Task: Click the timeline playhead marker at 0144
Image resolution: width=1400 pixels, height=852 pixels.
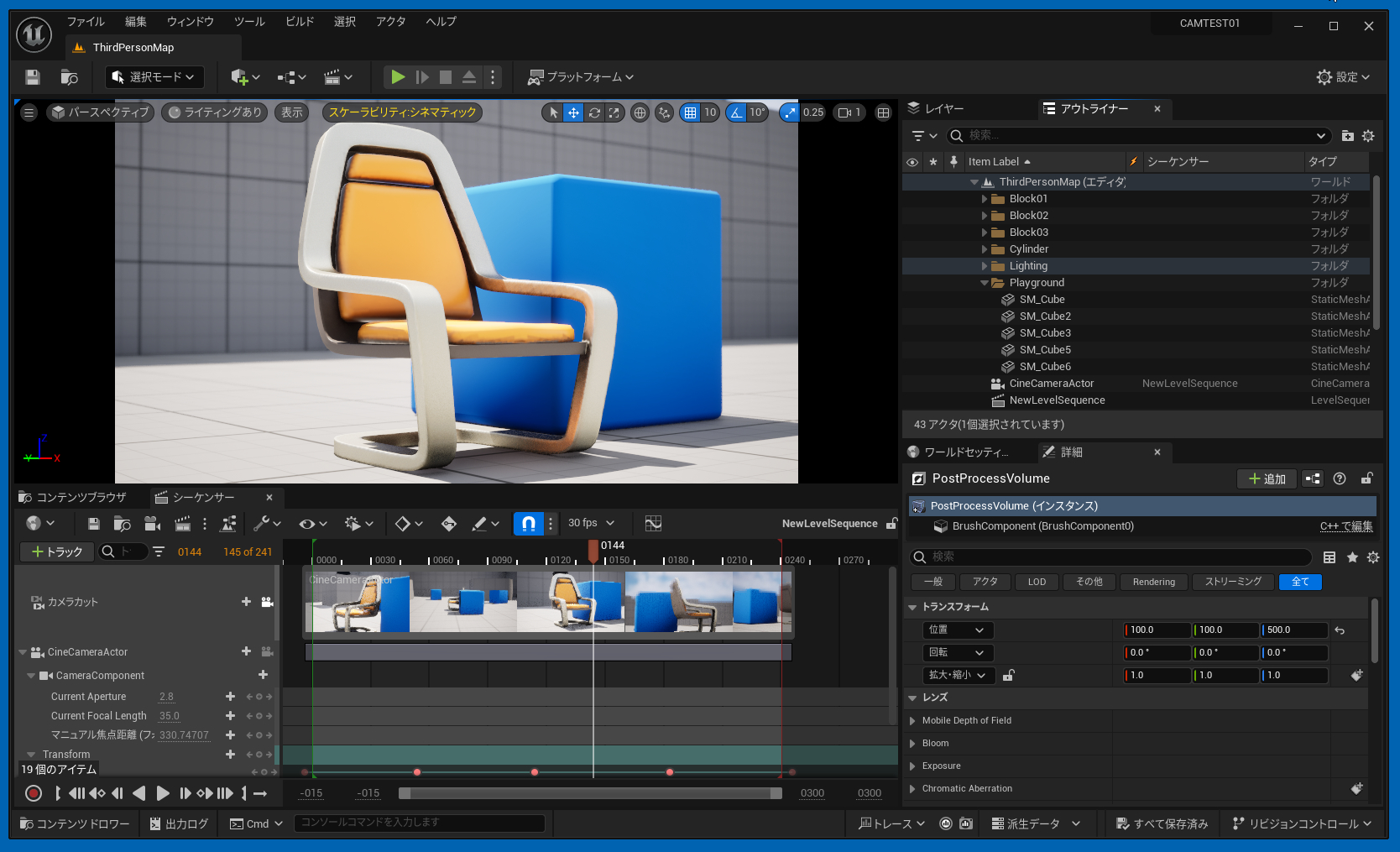Action: pyautogui.click(x=593, y=551)
